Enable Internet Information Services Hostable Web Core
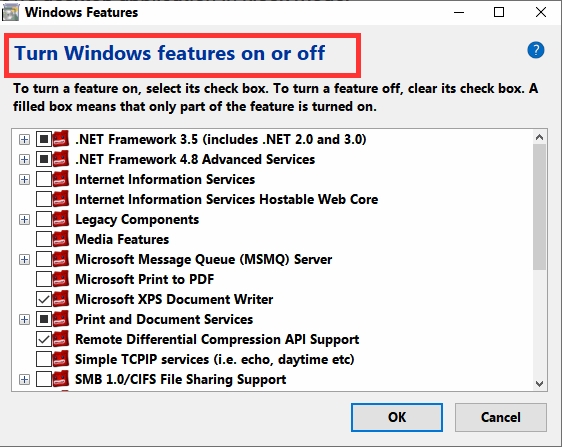 pyautogui.click(x=44, y=199)
